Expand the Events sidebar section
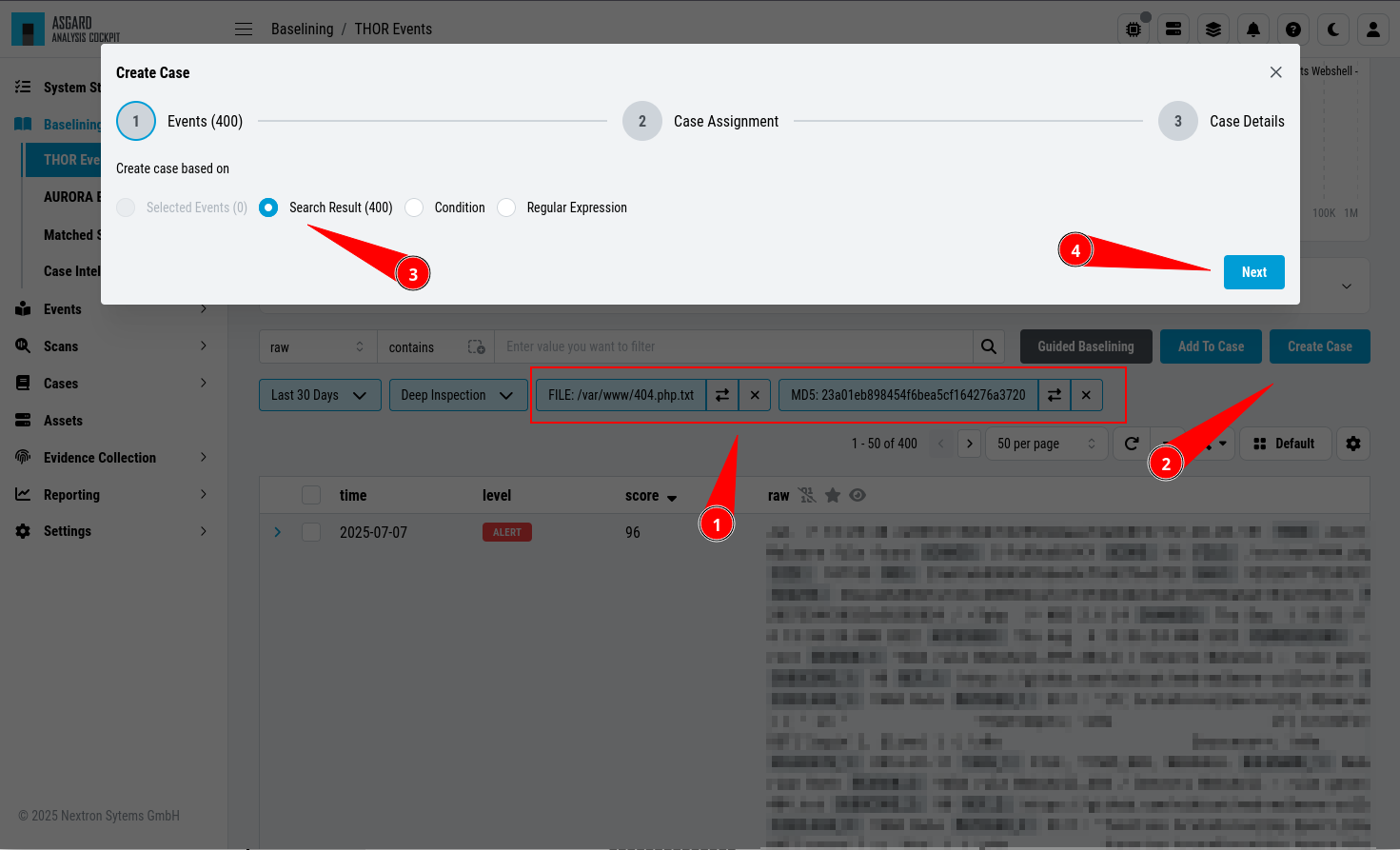This screenshot has height=850, width=1400. pos(204,308)
